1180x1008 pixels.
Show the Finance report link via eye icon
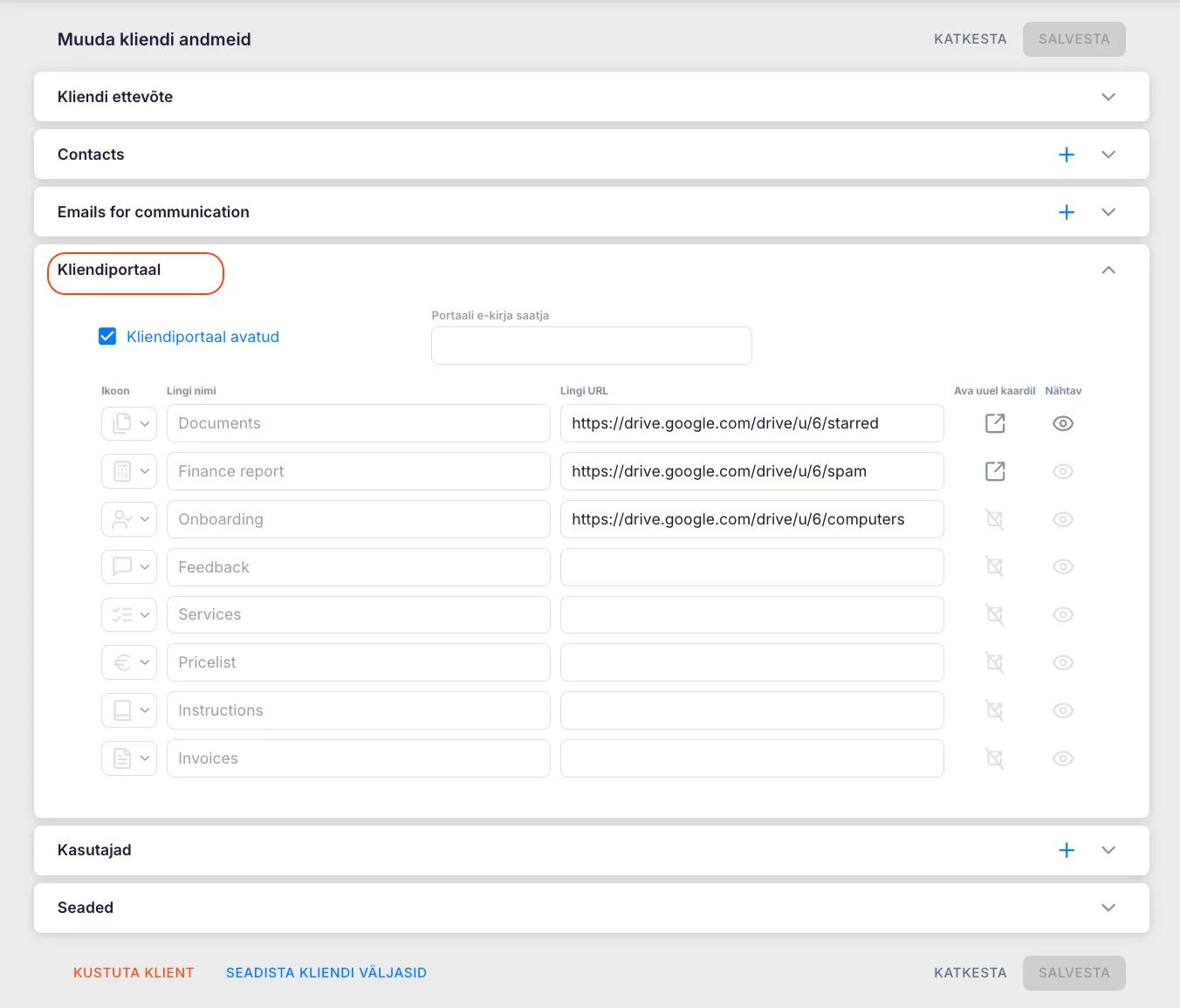(1062, 471)
